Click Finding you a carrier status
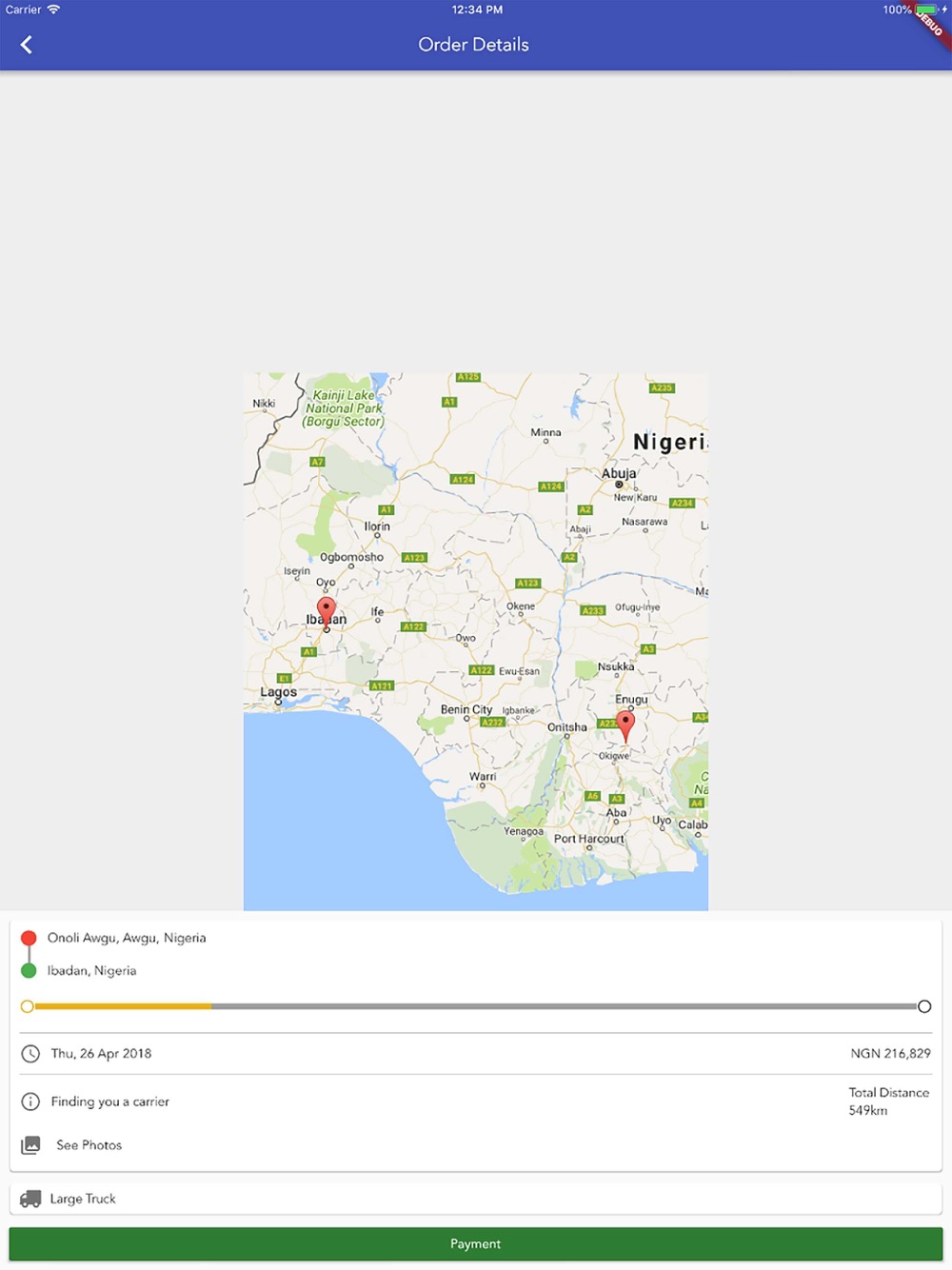The height and width of the screenshot is (1270, 952). [x=109, y=1101]
